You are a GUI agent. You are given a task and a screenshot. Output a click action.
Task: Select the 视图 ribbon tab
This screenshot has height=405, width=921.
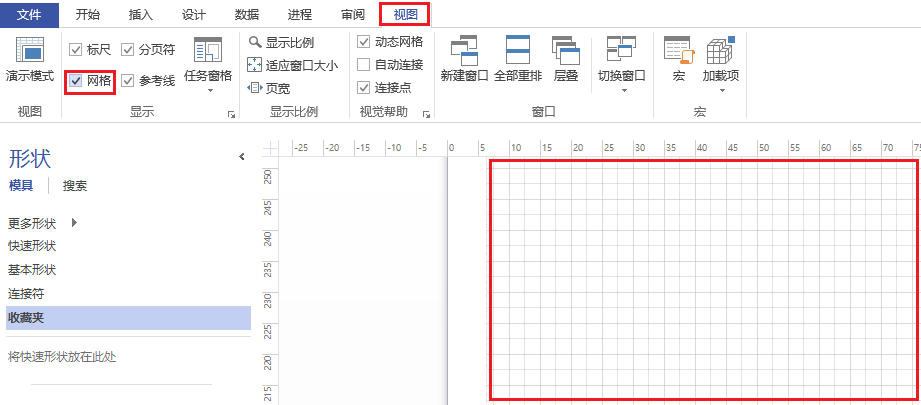(405, 15)
